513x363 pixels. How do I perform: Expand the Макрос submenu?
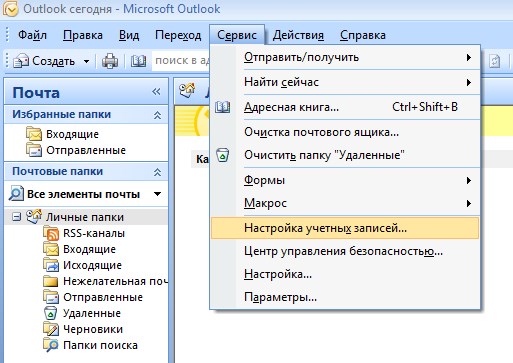[469, 203]
